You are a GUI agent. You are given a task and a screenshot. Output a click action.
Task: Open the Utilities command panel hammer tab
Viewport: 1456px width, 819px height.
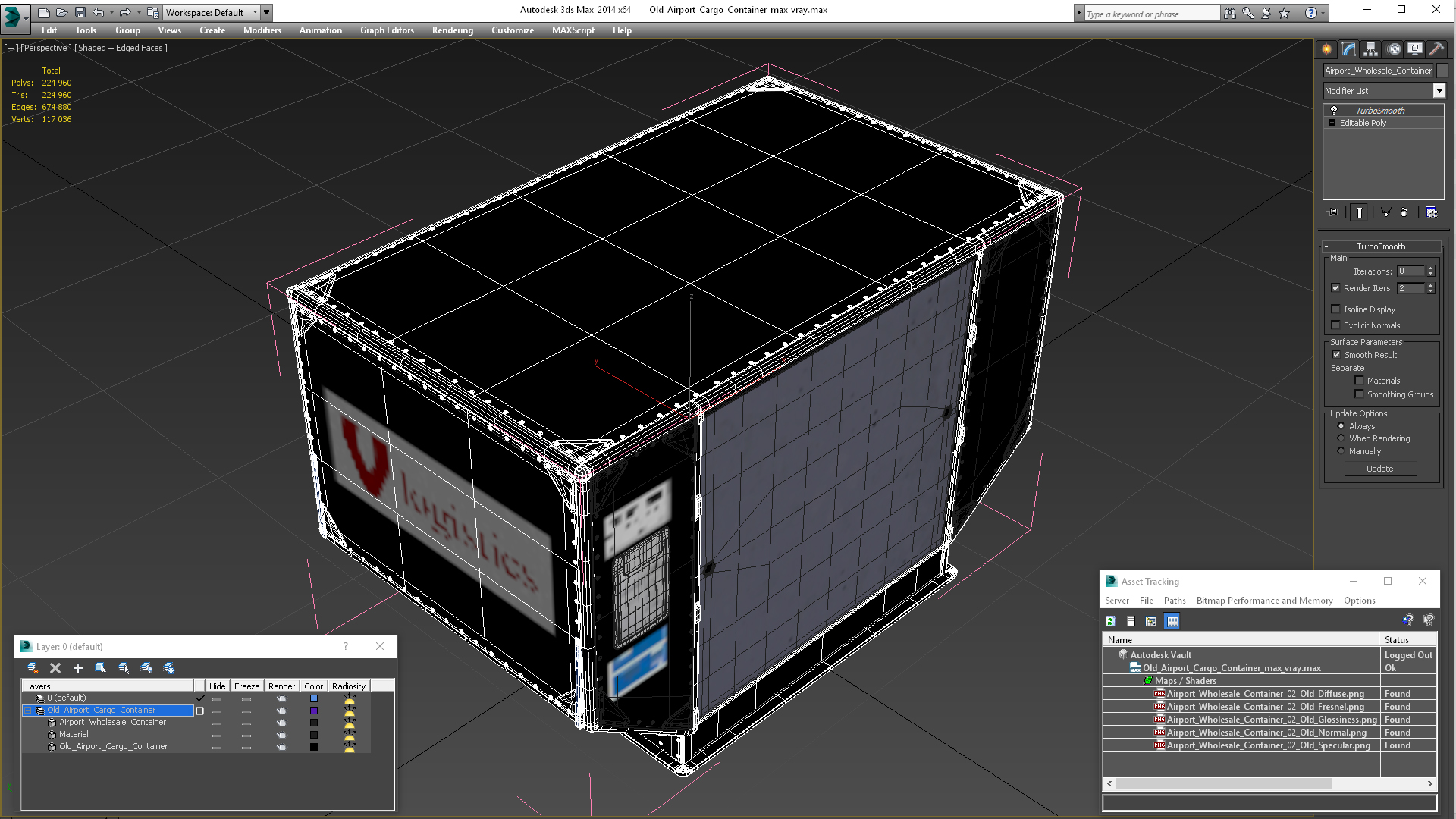(1437, 49)
